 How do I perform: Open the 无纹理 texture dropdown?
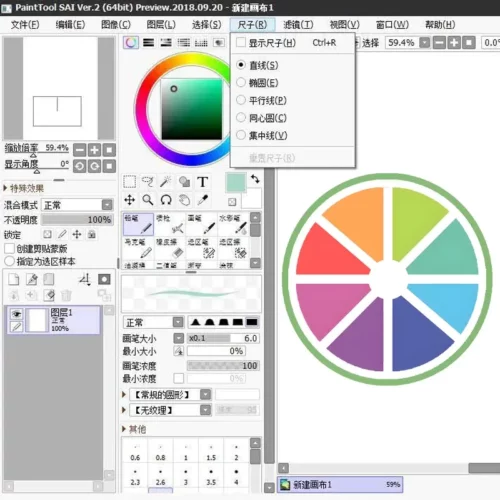tap(206, 410)
